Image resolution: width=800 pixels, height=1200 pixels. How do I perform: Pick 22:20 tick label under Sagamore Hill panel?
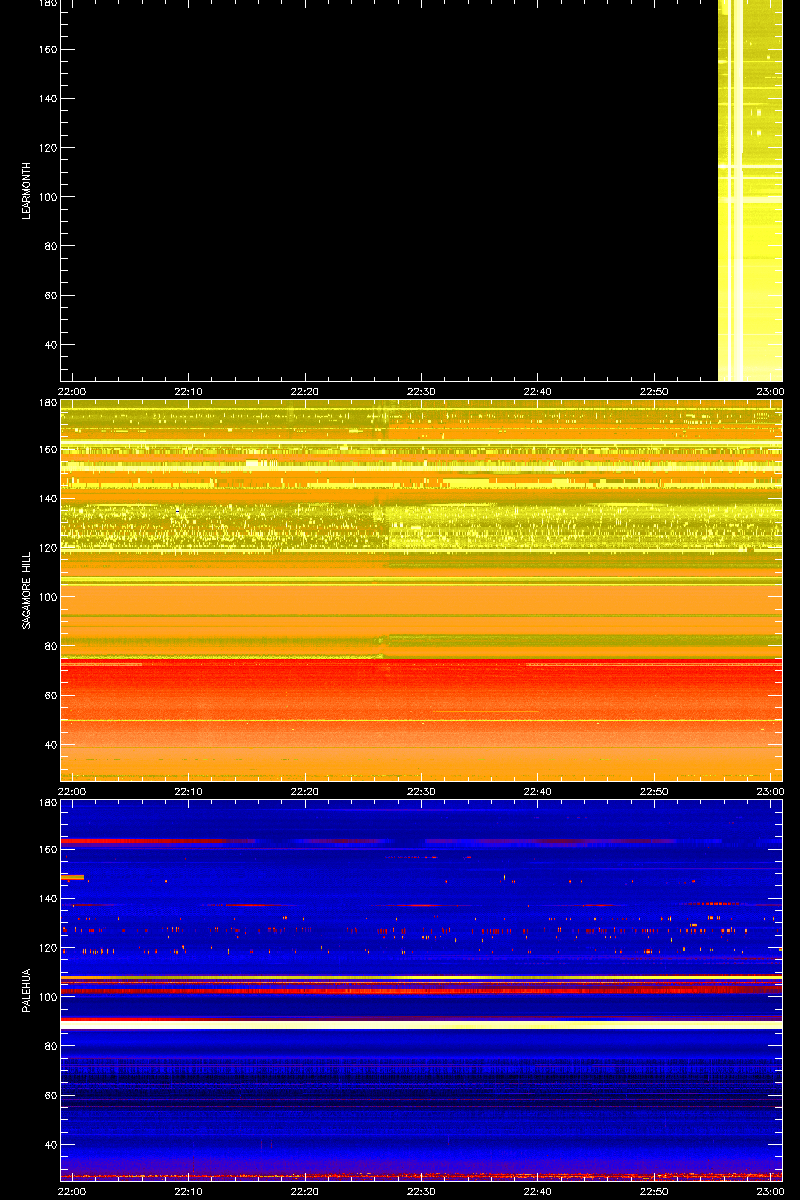click(x=305, y=791)
